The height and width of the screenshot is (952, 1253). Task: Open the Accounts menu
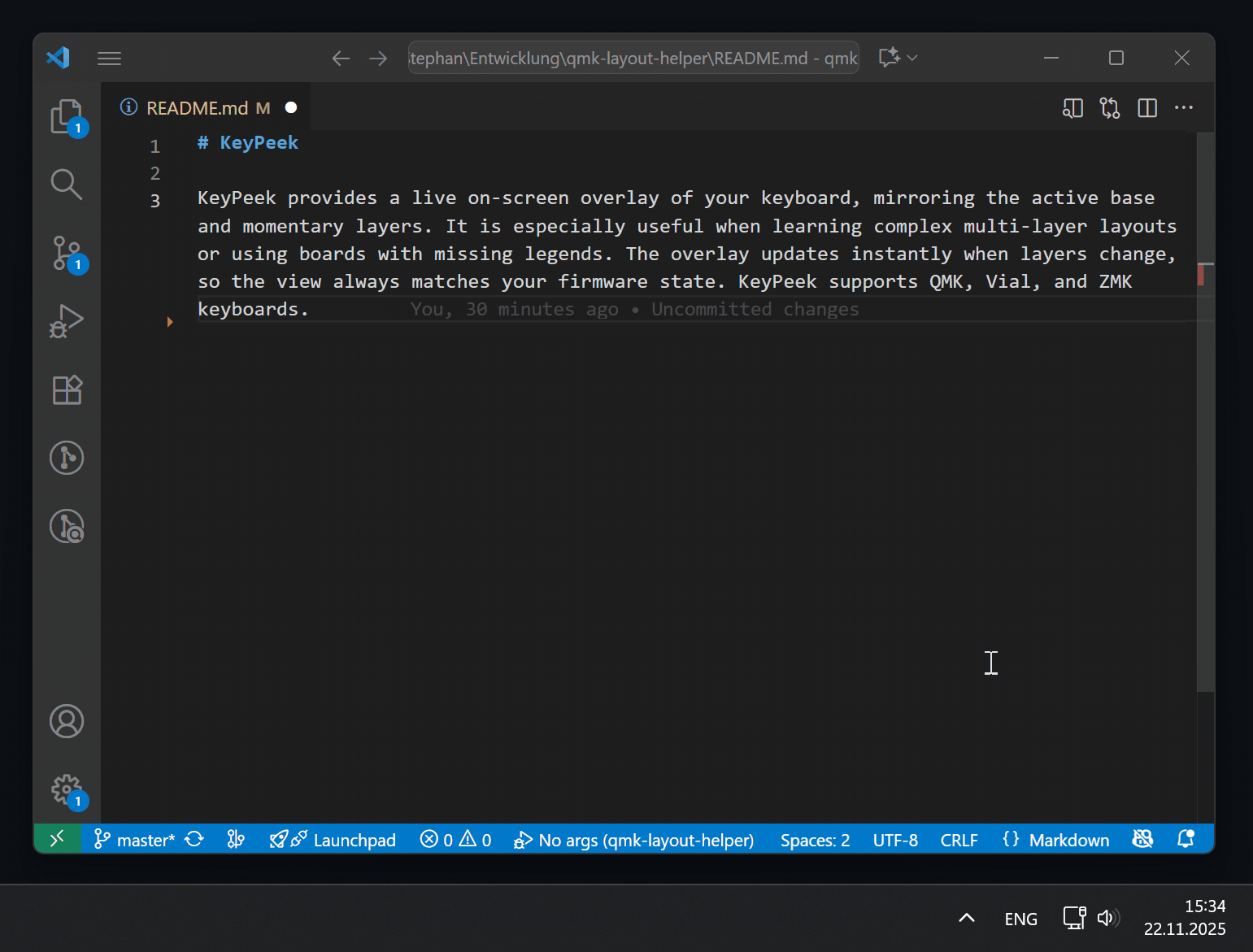pyautogui.click(x=67, y=721)
